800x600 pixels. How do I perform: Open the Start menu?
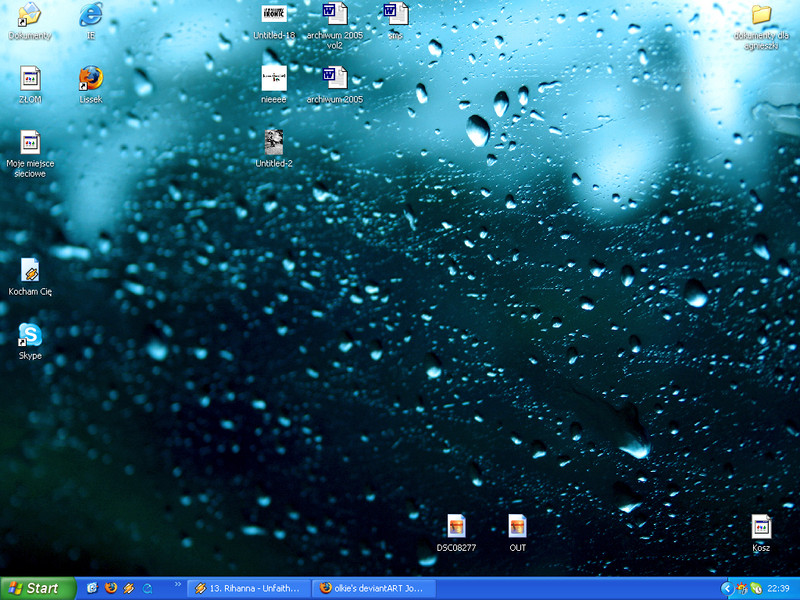click(38, 588)
